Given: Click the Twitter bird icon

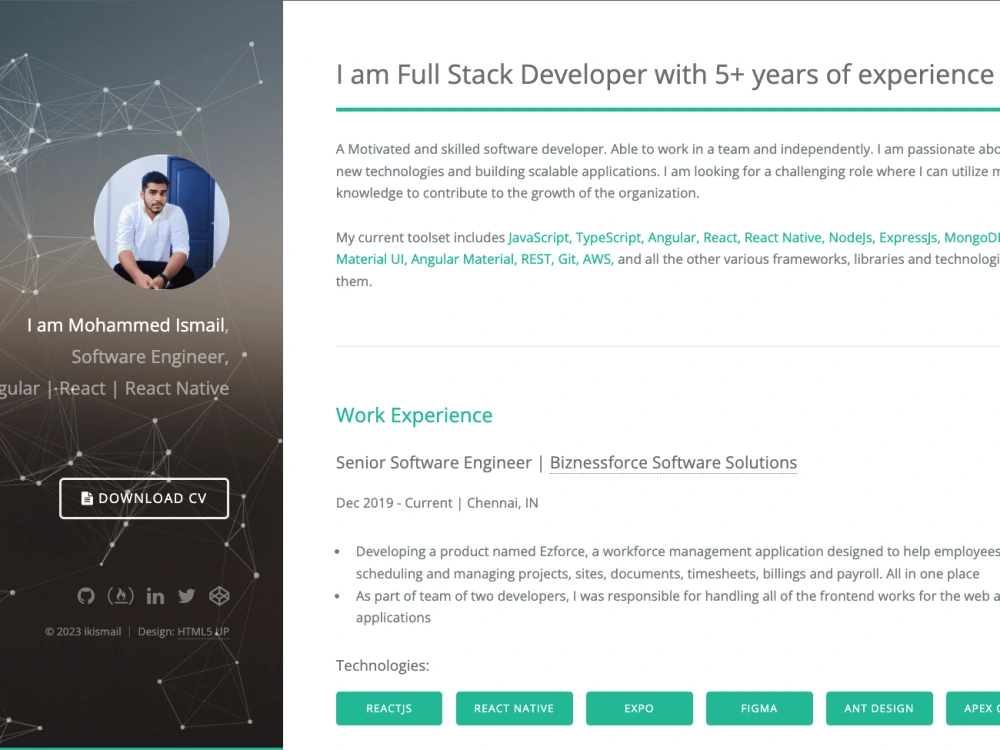Looking at the screenshot, I should pos(186,596).
